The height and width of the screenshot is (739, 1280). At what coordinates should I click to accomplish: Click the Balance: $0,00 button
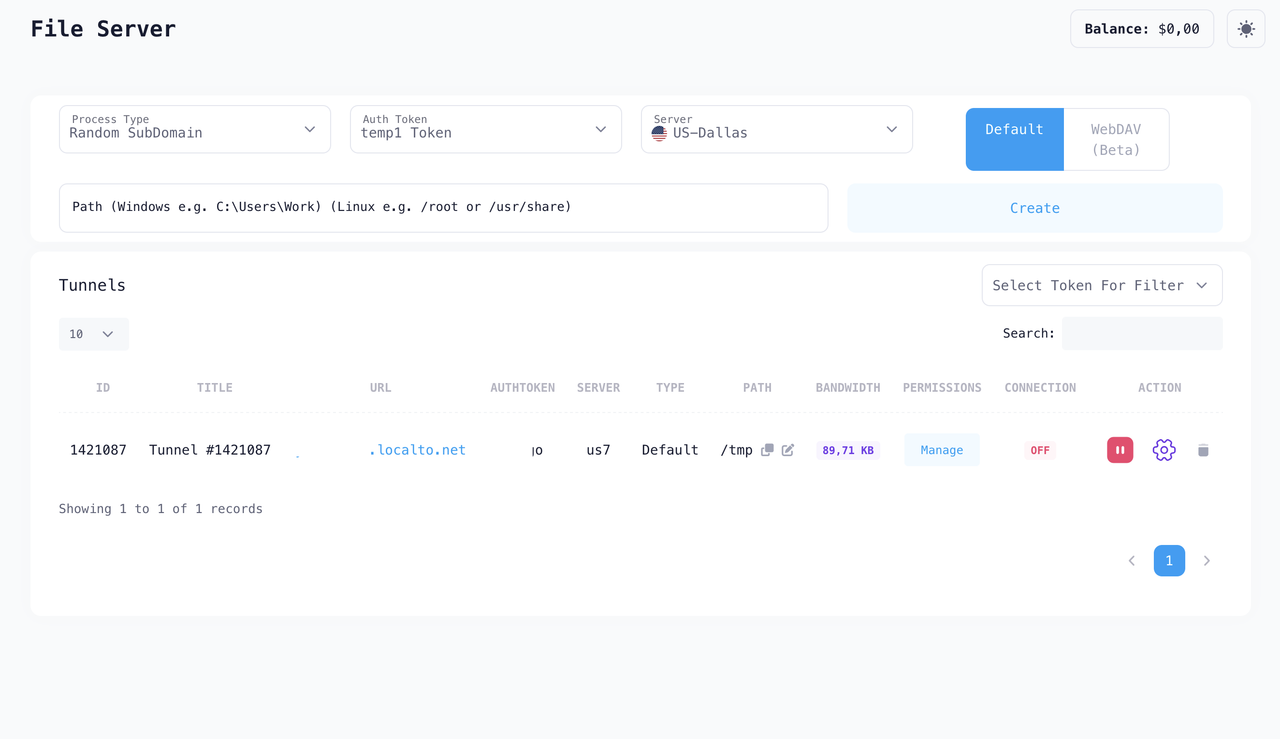1142,29
